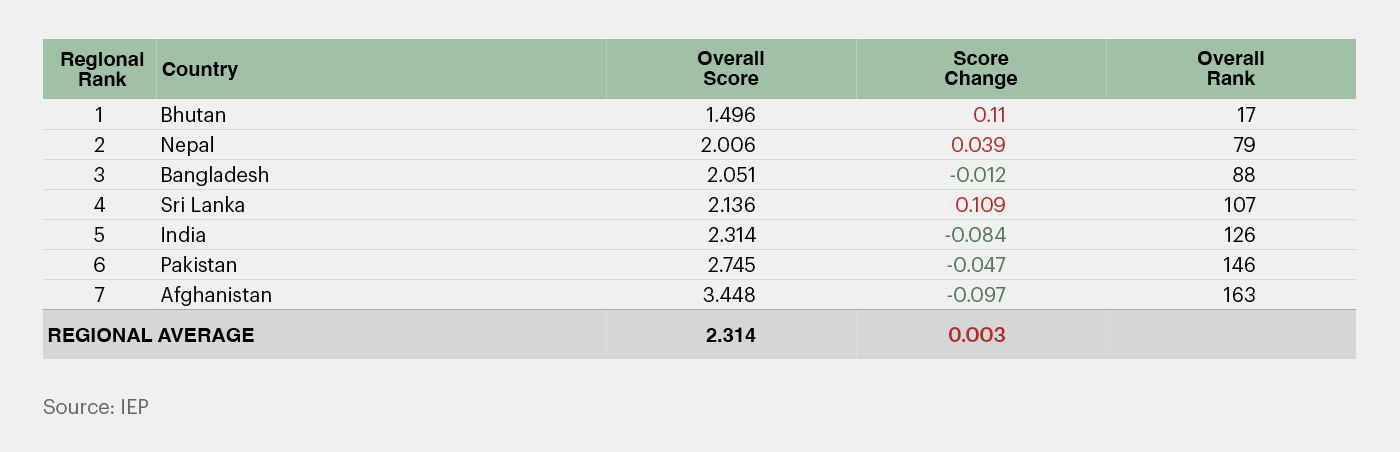The image size is (1400, 452).
Task: Click Sri Lanka in the table
Action: pos(203,205)
